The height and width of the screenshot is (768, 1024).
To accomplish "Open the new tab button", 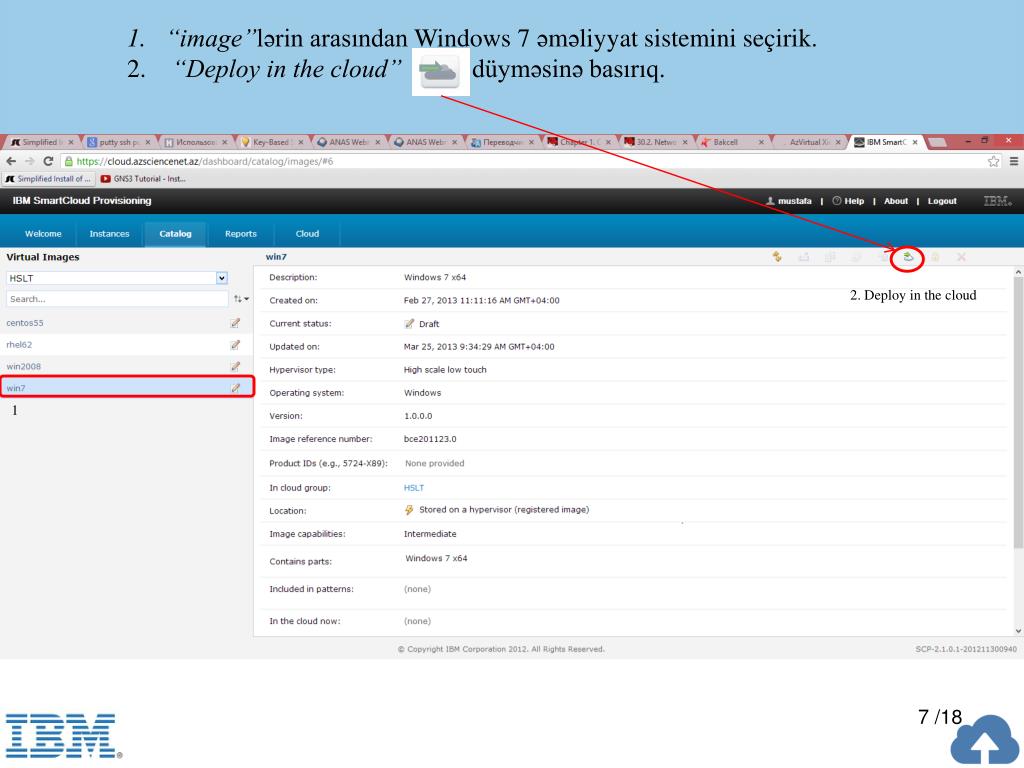I will click(x=937, y=142).
